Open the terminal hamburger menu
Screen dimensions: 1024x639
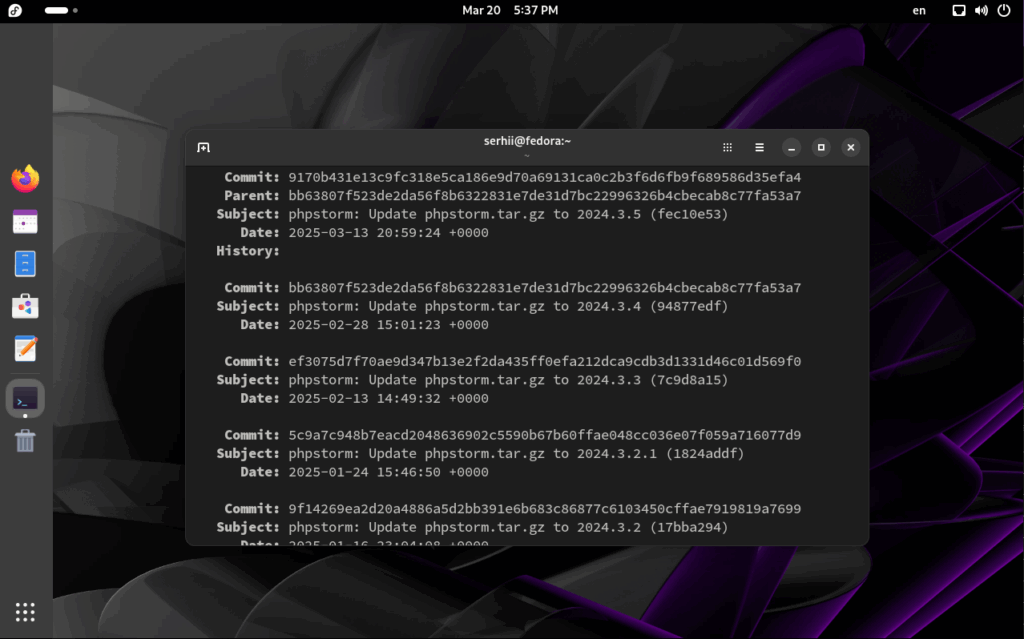(759, 148)
